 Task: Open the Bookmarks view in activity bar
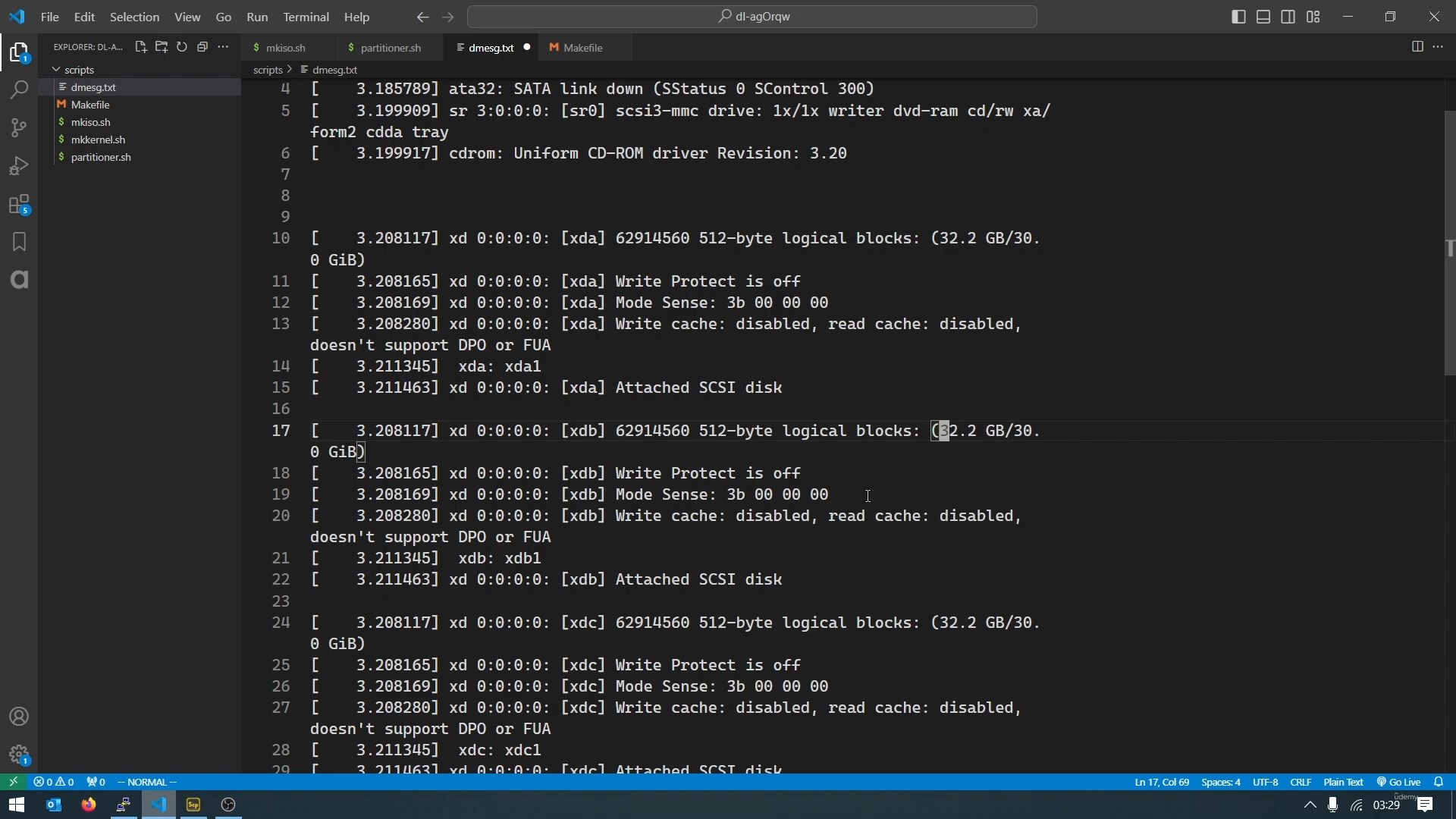click(x=19, y=242)
